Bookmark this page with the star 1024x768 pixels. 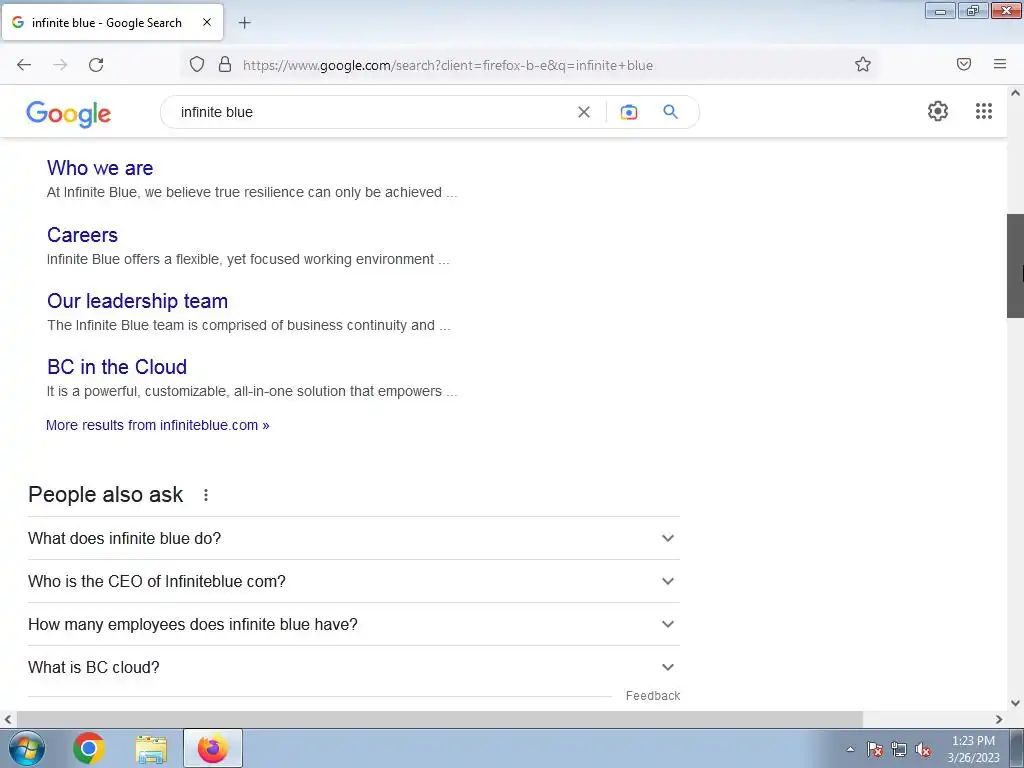tap(863, 65)
